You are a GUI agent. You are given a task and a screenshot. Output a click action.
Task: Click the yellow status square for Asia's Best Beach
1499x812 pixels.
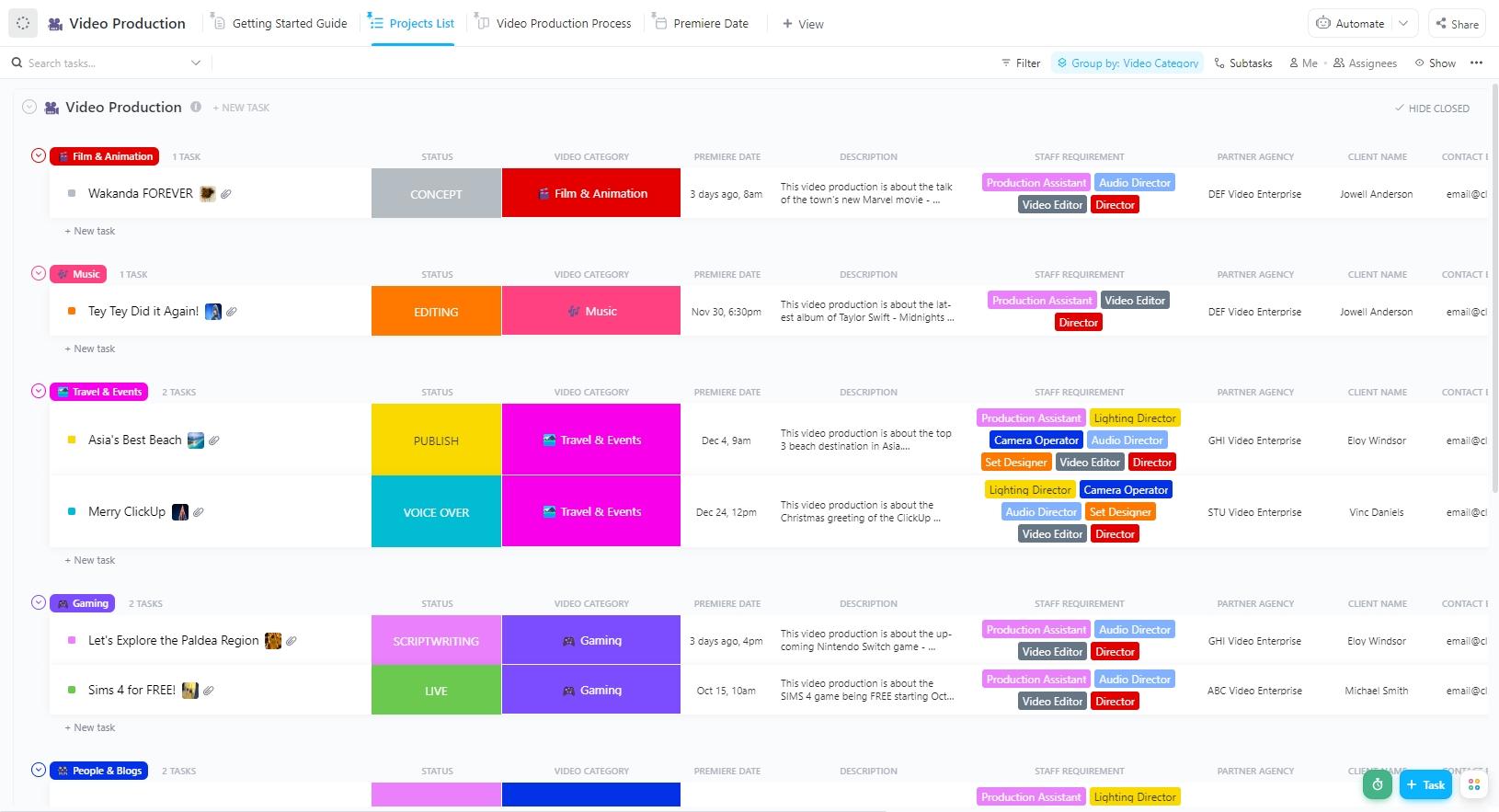pos(72,440)
